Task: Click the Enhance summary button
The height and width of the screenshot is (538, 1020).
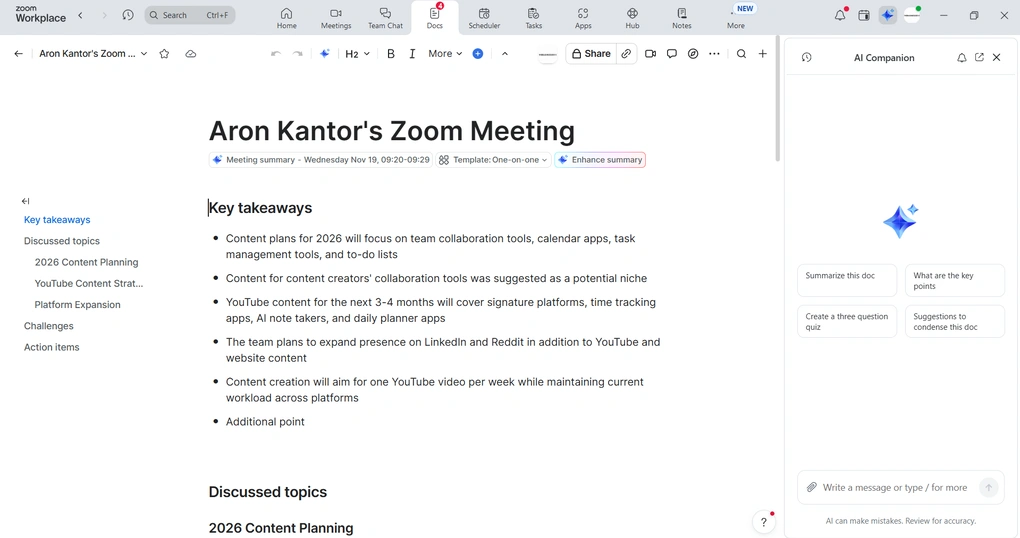Action: (x=600, y=159)
